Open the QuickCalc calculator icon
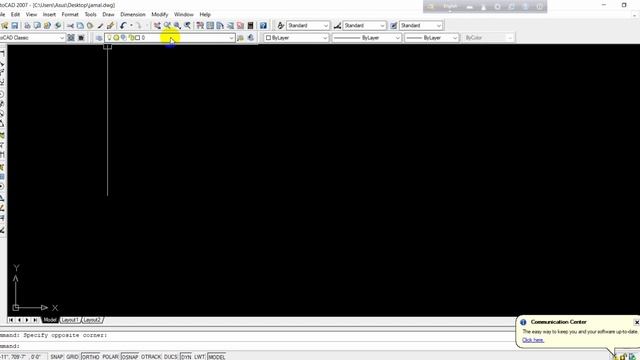 coord(251,25)
